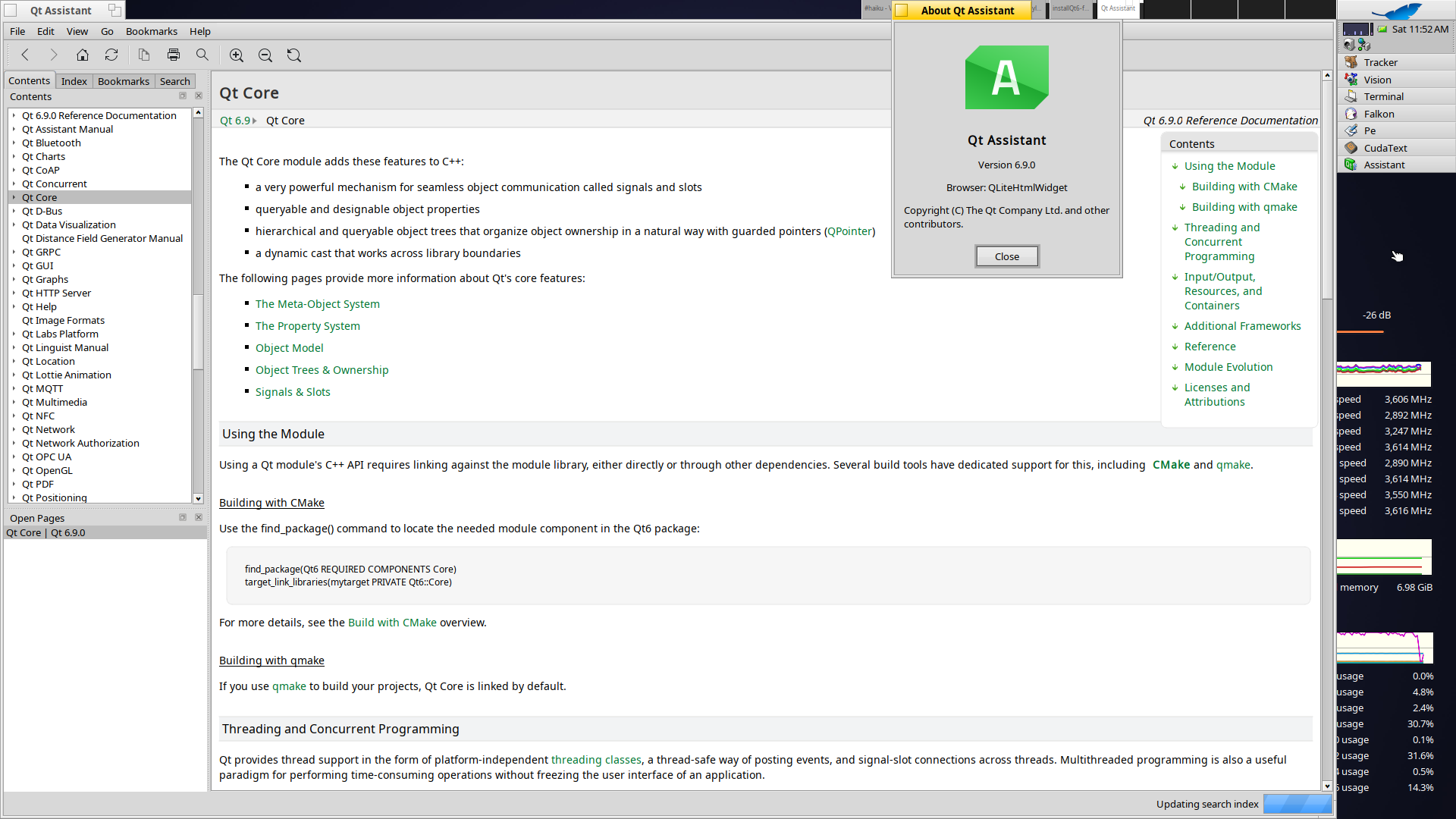This screenshot has width=1456, height=819.
Task: Click the Find in text magnifier icon
Action: tap(202, 55)
